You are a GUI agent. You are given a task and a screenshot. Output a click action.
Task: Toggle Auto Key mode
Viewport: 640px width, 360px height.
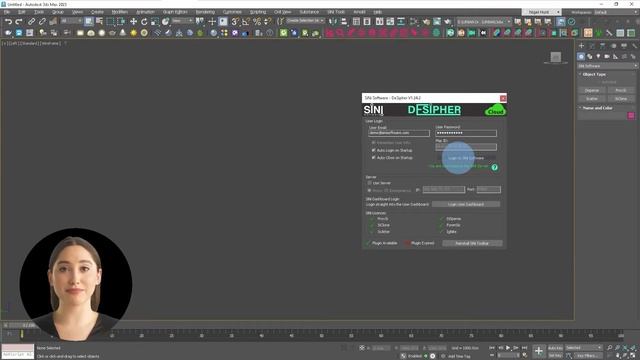coord(555,348)
